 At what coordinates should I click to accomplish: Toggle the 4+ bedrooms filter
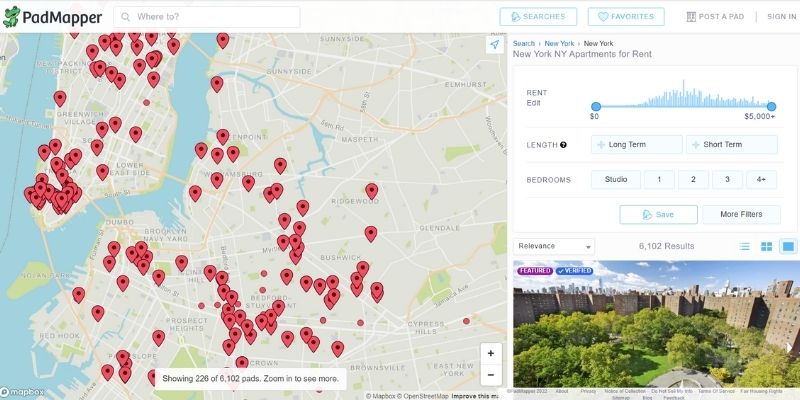click(x=761, y=180)
